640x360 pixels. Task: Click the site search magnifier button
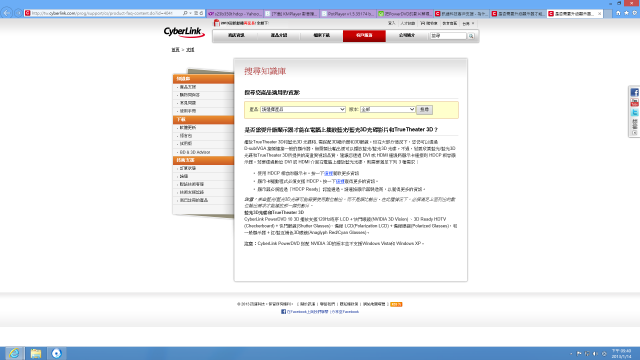[471, 36]
